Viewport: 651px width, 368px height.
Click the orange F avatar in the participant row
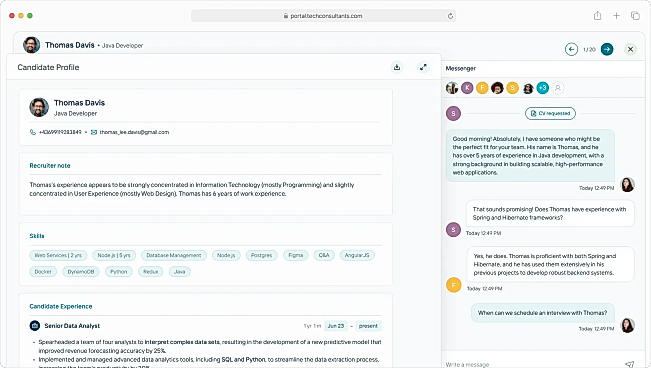tap(482, 88)
